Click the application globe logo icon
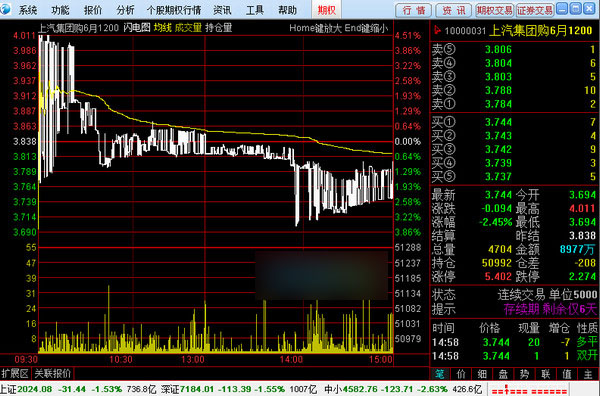 pos(5,8)
